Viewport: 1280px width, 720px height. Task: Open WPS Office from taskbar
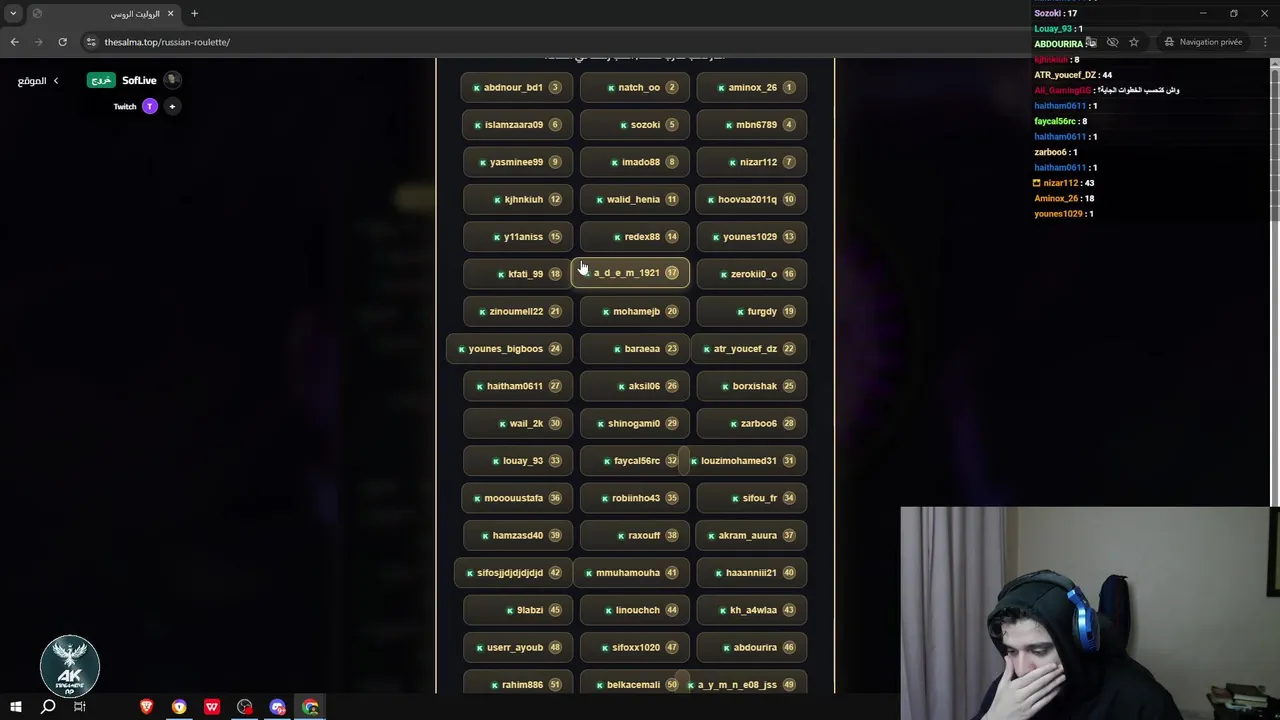212,707
